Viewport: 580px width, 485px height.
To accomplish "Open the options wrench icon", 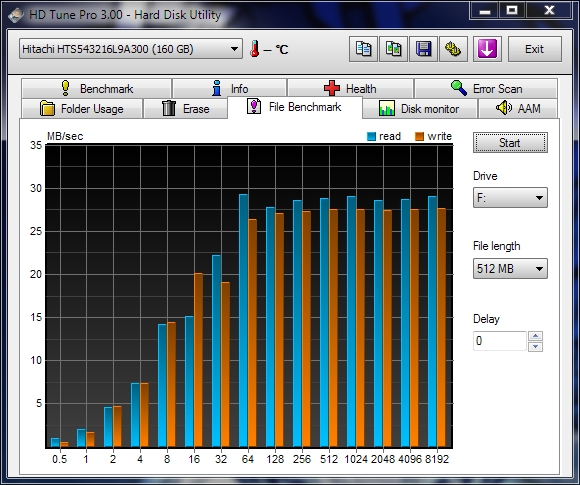I will click(x=453, y=49).
